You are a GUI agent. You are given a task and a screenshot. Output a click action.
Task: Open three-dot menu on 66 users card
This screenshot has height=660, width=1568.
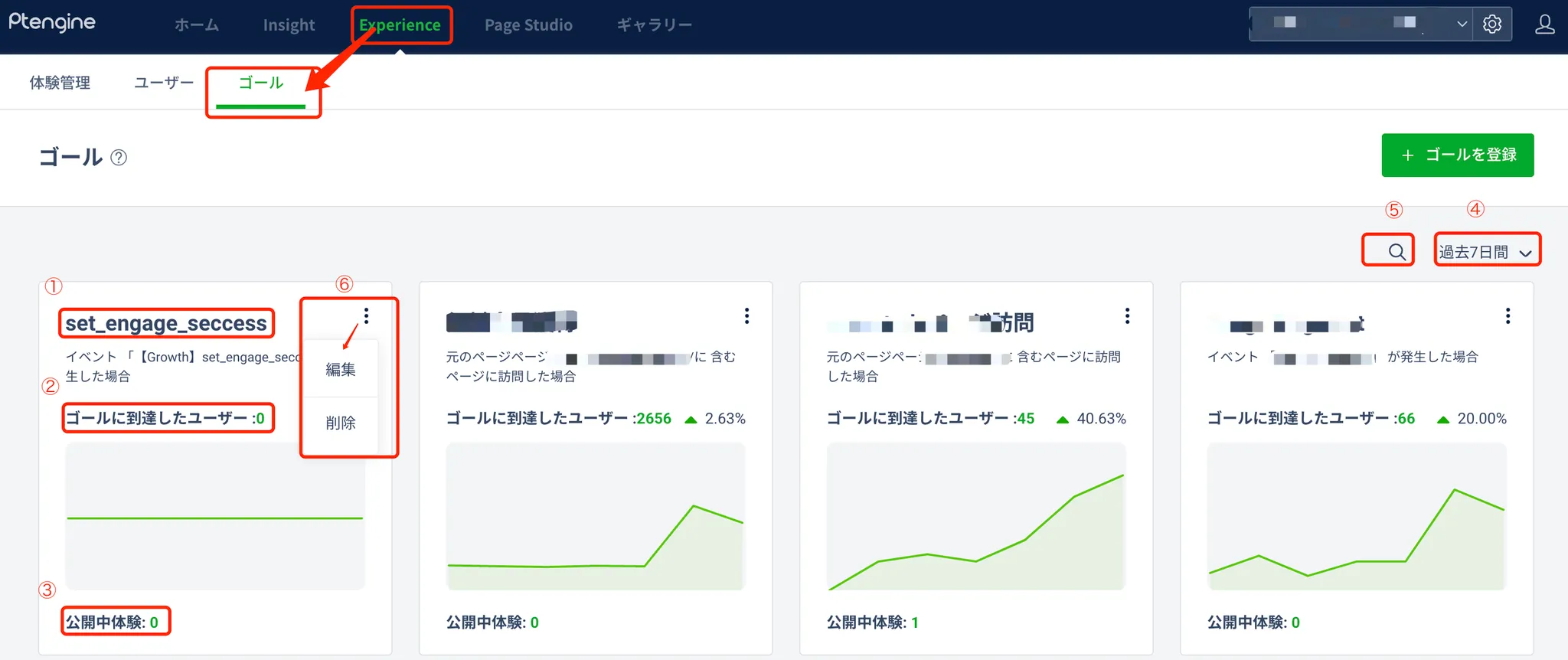(x=1508, y=315)
